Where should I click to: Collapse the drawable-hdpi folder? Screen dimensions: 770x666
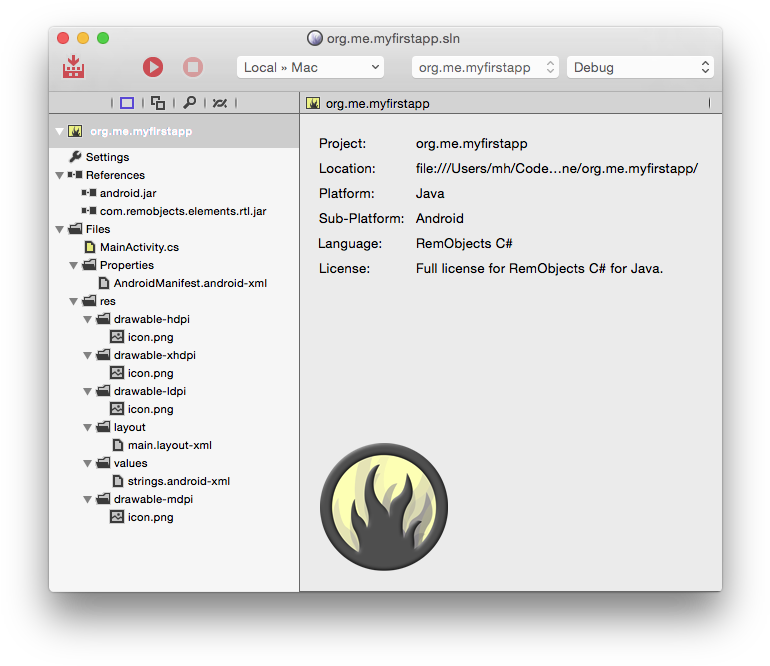pyautogui.click(x=88, y=319)
